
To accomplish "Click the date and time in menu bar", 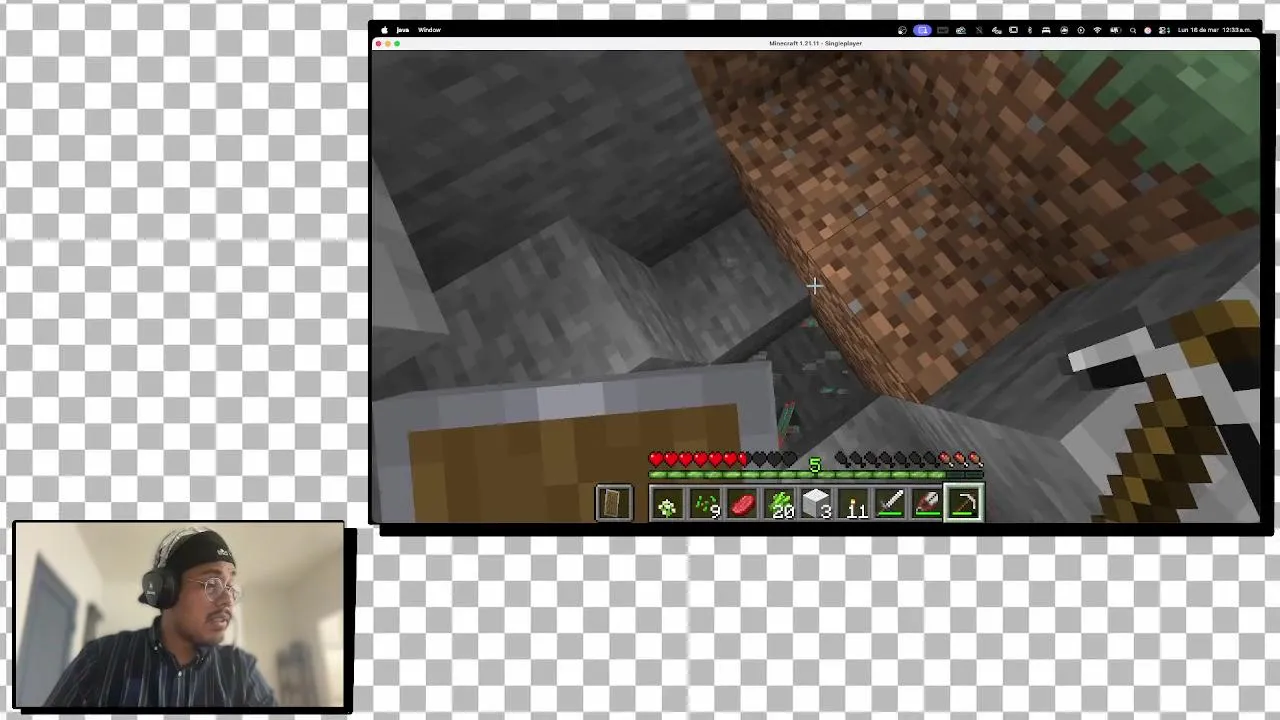I will [x=1215, y=30].
